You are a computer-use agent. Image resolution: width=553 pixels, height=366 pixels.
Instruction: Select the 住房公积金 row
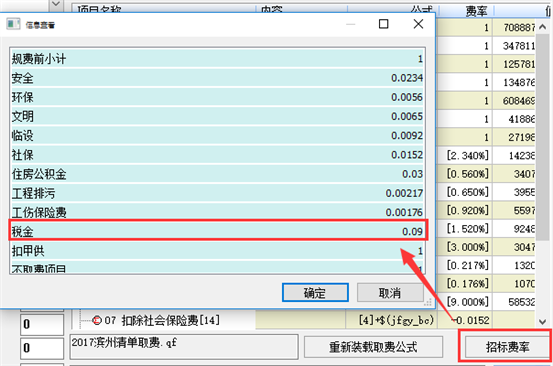[x=218, y=174]
